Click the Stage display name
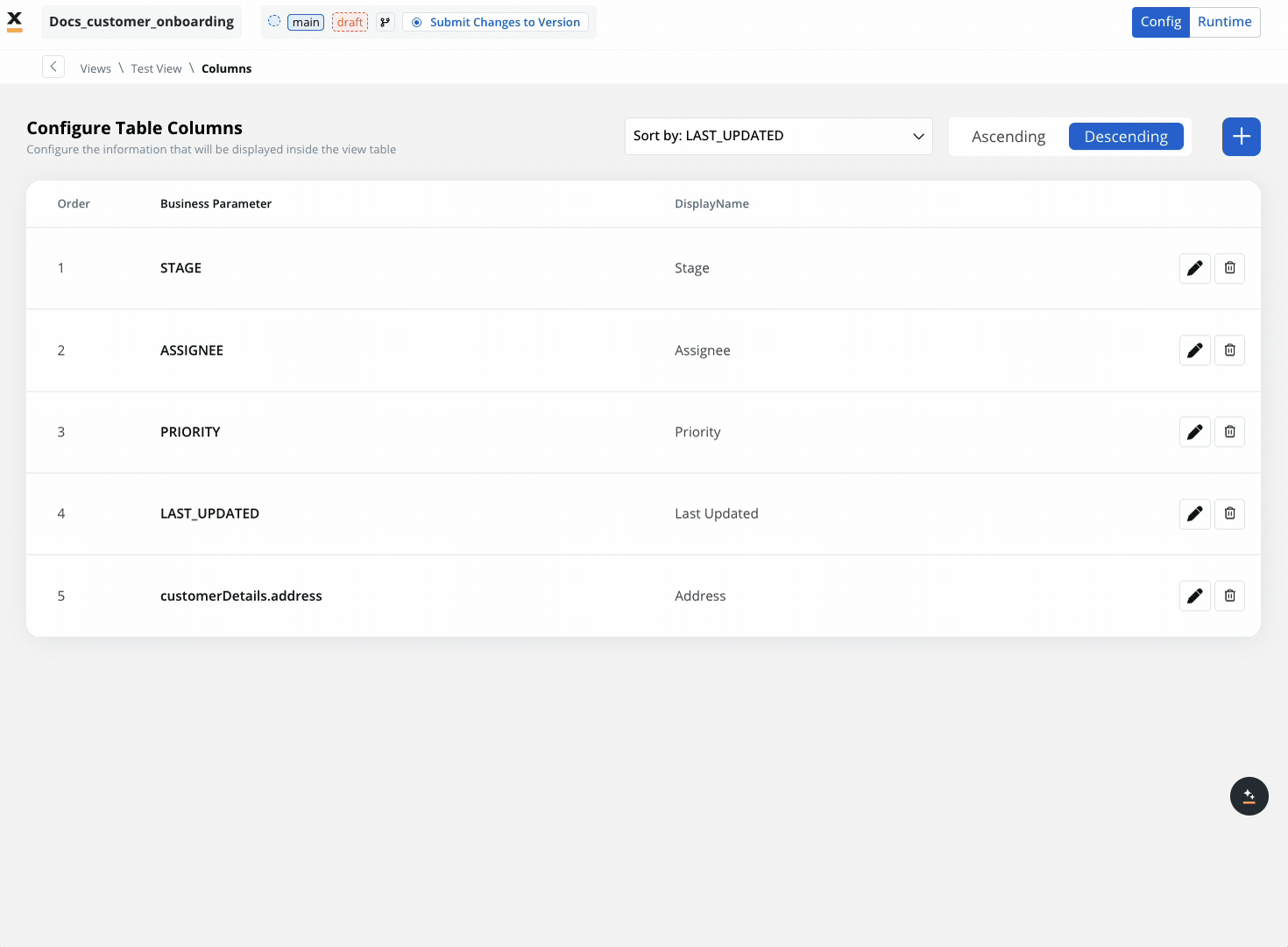This screenshot has width=1288, height=947. [x=691, y=268]
